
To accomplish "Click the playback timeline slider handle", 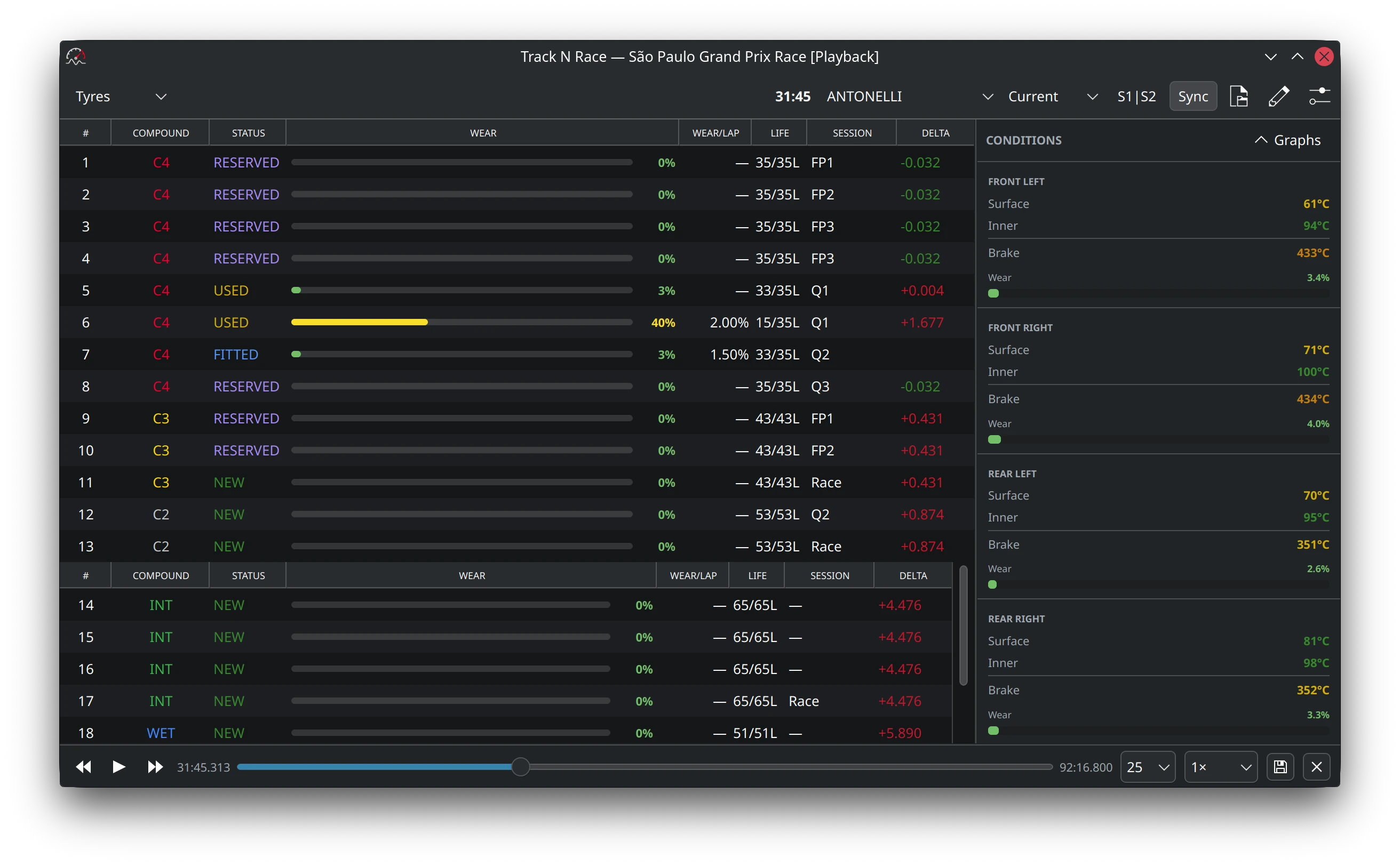I will tap(520, 767).
